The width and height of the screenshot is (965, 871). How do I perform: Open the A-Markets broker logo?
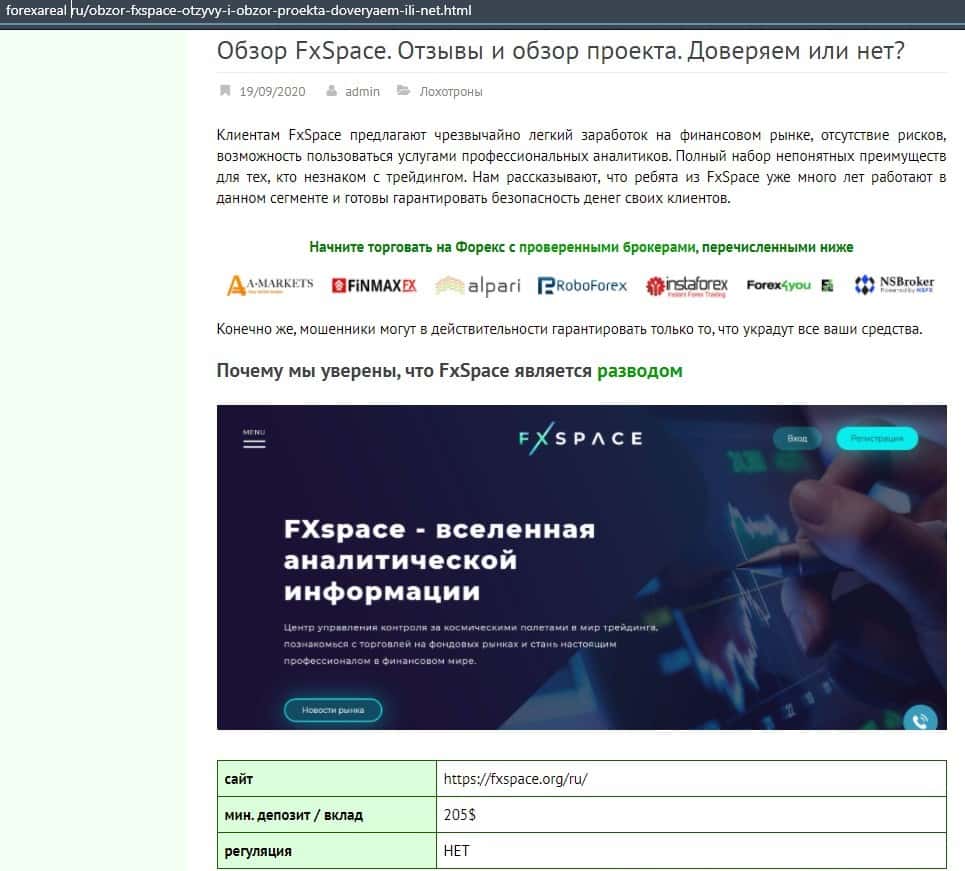pos(270,286)
